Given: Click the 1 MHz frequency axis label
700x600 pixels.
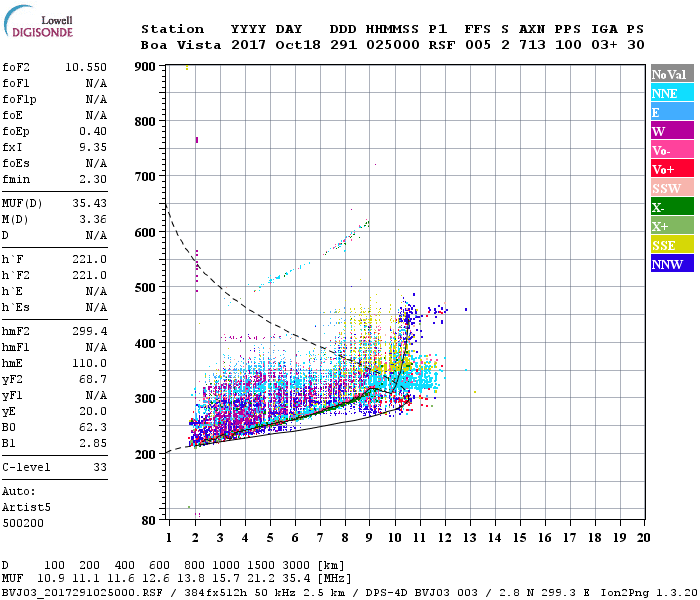Looking at the screenshot, I should pos(169,538).
